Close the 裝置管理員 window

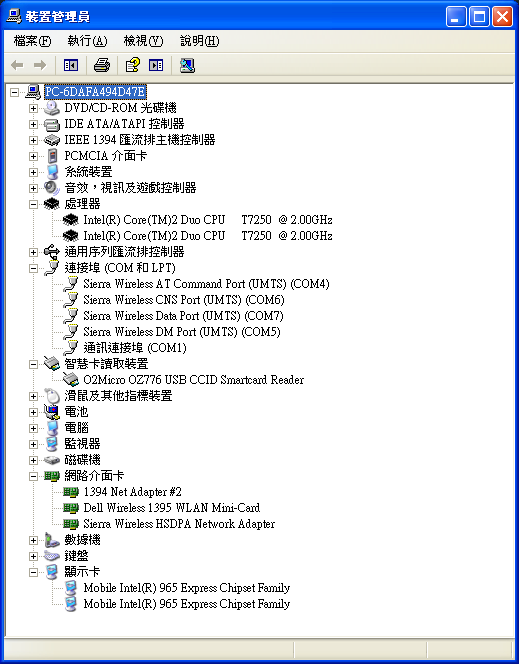(502, 17)
